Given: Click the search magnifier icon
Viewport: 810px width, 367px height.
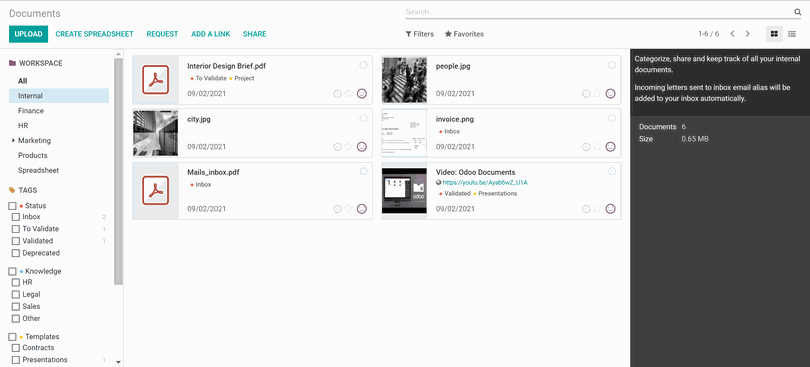Looking at the screenshot, I should (x=798, y=12).
